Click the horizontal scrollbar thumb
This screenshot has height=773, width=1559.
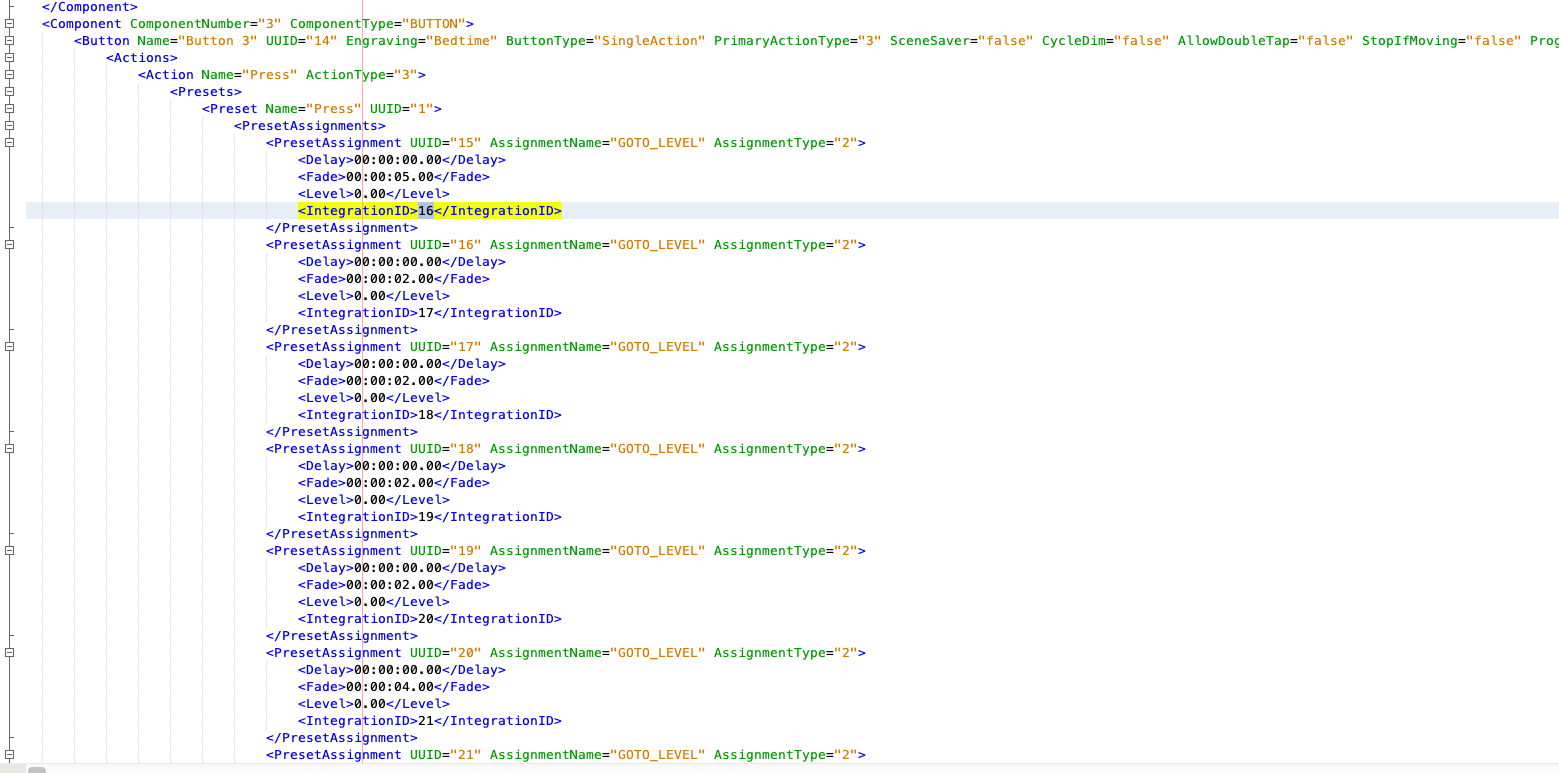(x=37, y=769)
